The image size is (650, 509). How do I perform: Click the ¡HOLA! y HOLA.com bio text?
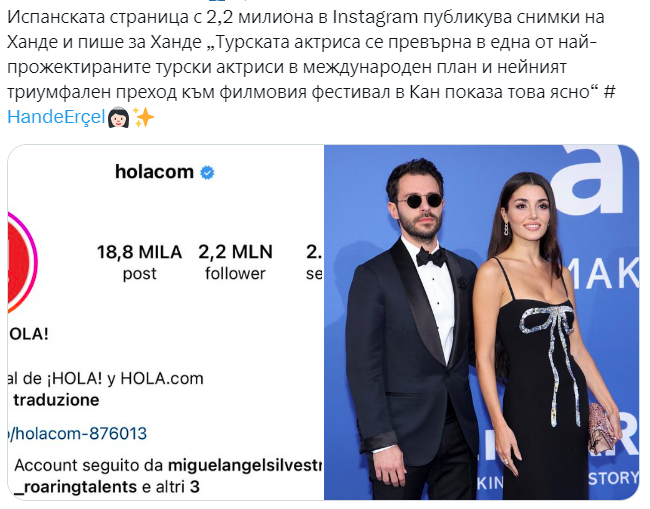[106, 378]
